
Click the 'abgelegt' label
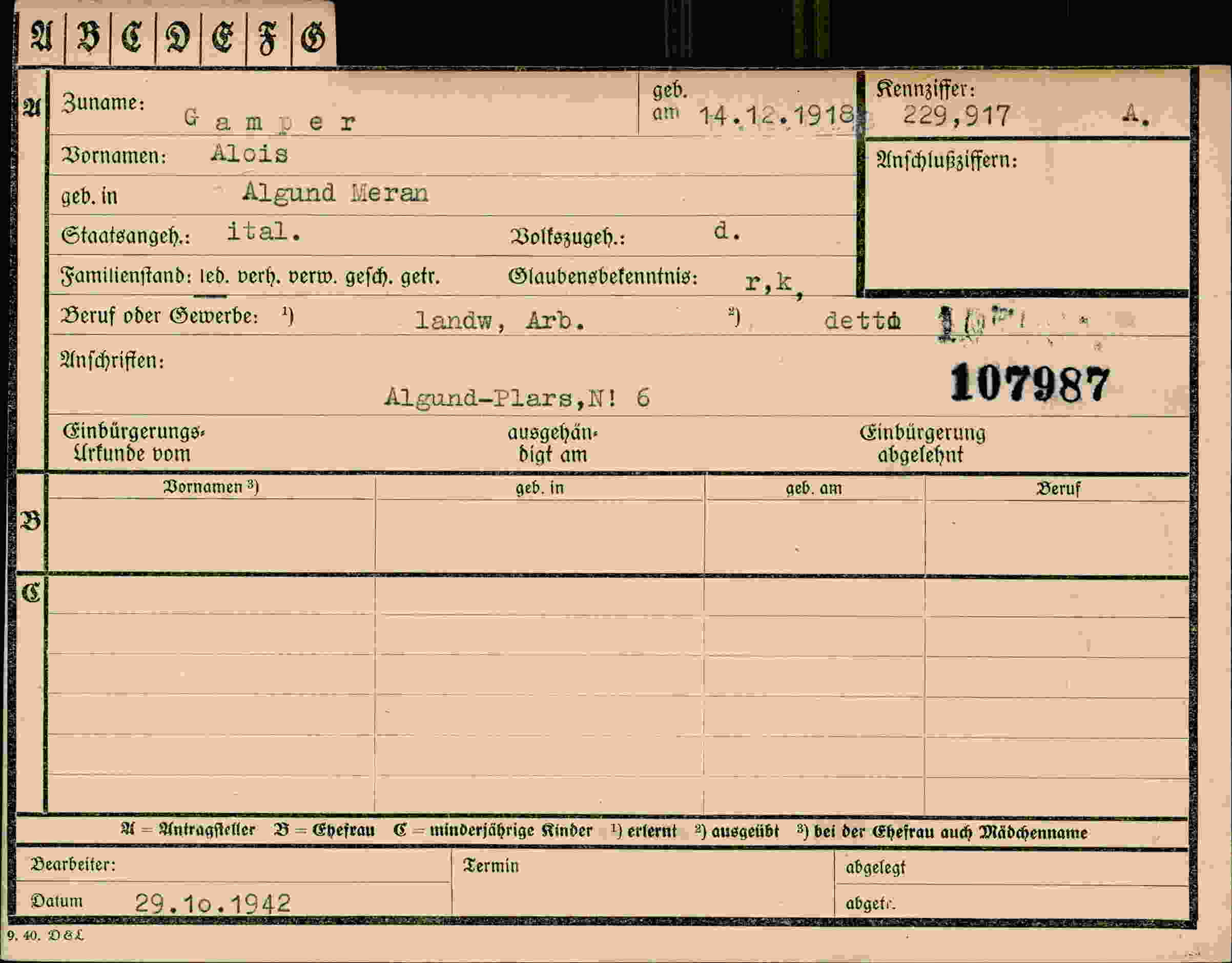coord(875,868)
